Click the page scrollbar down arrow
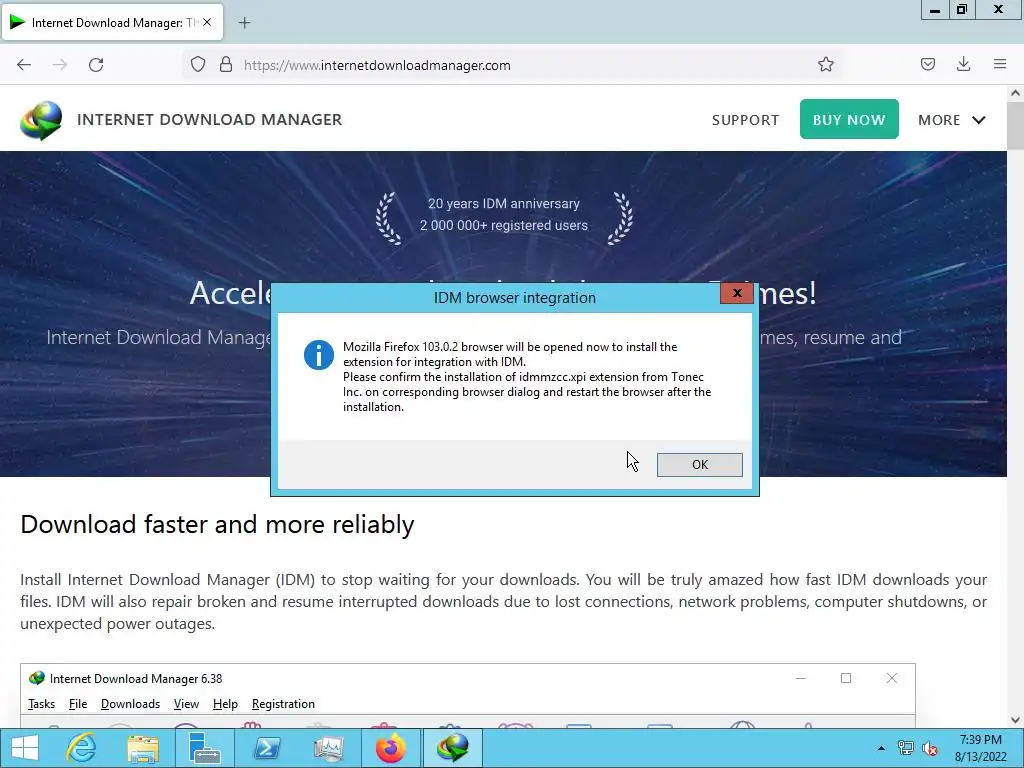 (1016, 720)
